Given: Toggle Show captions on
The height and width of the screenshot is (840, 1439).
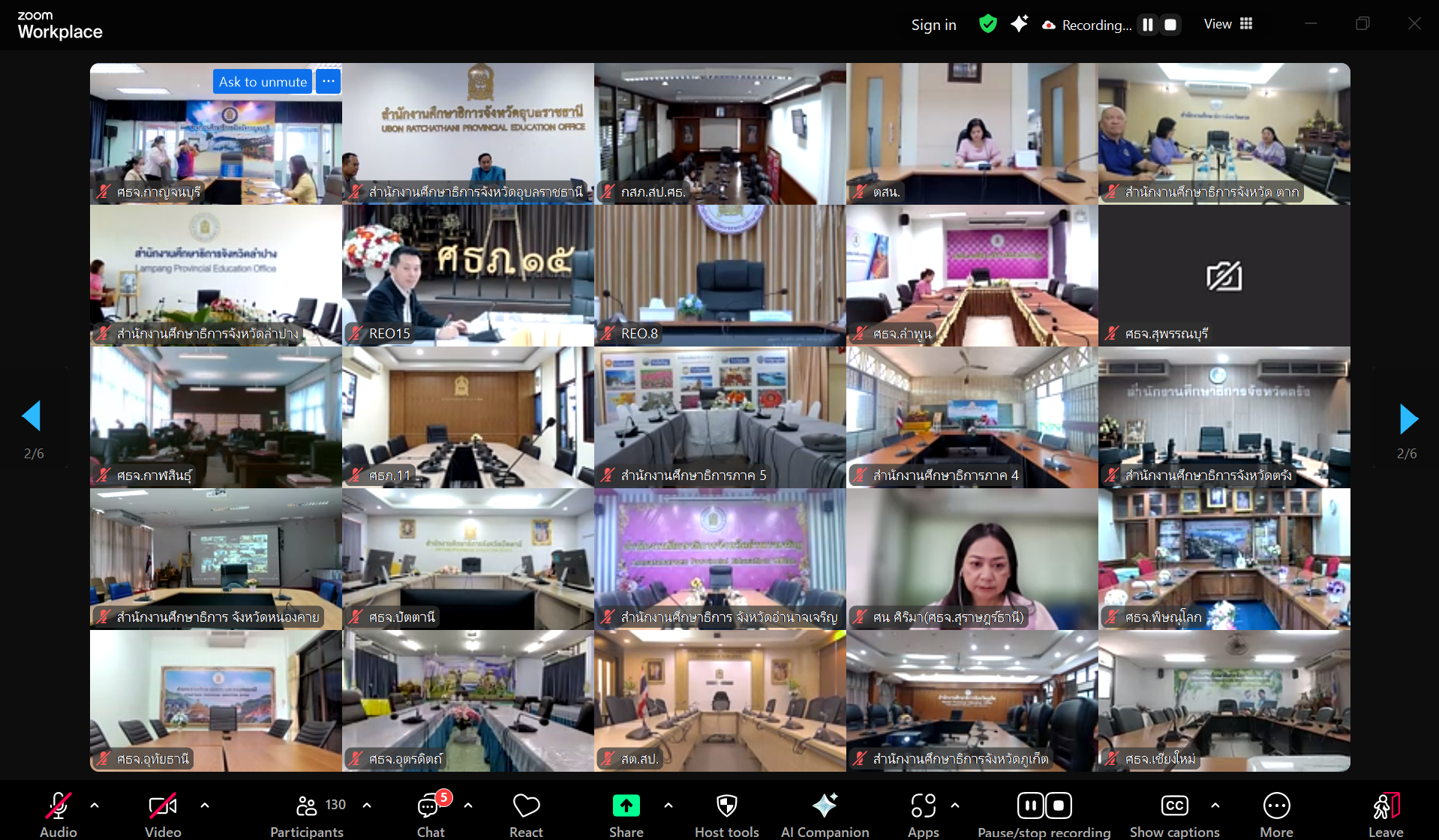Looking at the screenshot, I should (x=1174, y=814).
